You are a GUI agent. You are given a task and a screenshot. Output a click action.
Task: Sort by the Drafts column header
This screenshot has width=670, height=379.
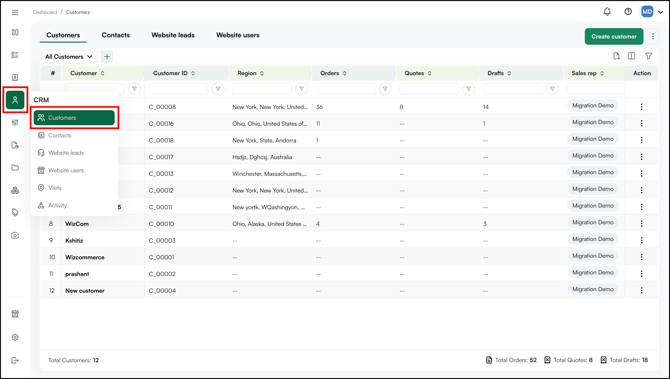point(499,73)
